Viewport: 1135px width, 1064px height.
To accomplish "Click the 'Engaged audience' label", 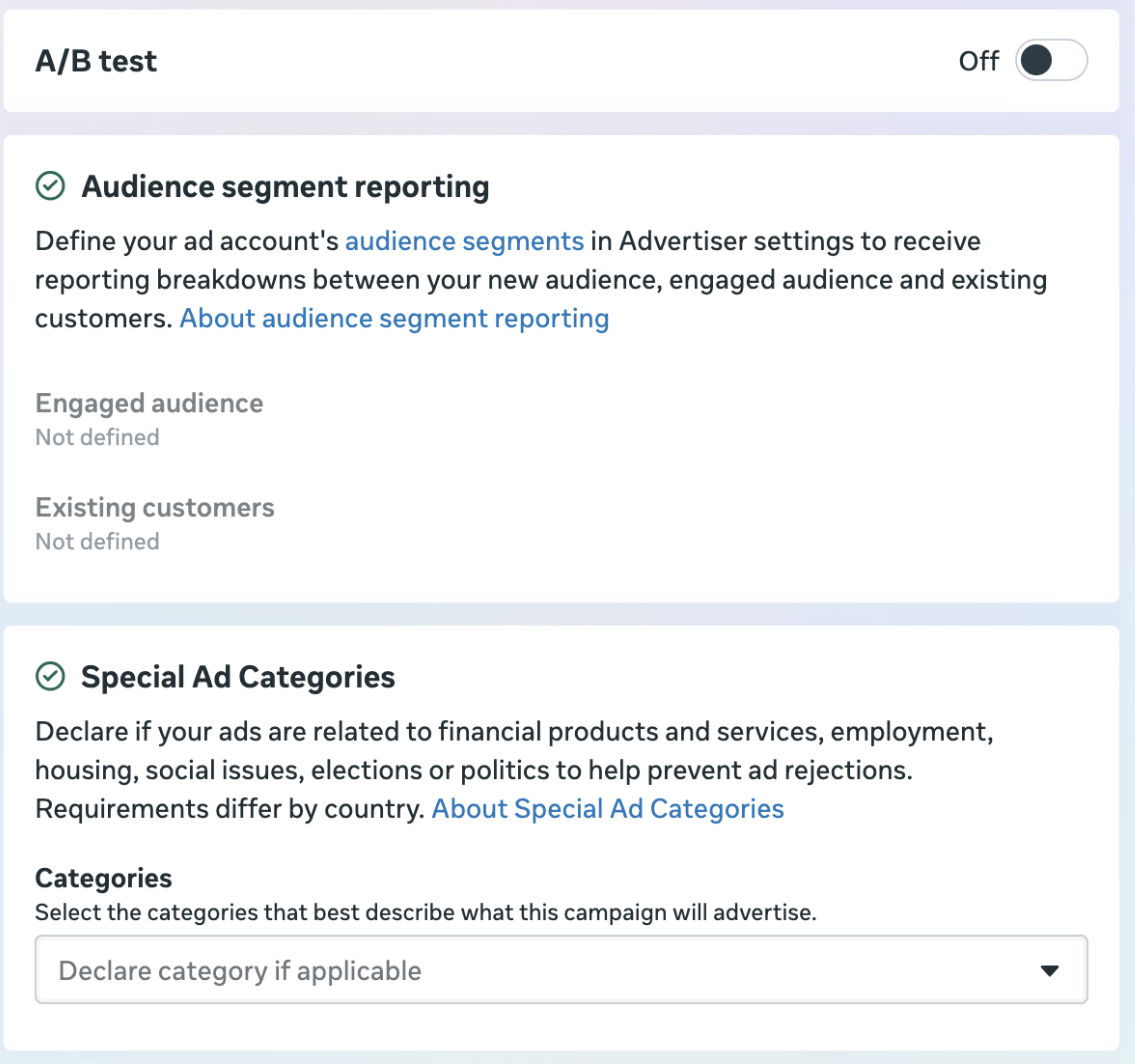I will [149, 403].
